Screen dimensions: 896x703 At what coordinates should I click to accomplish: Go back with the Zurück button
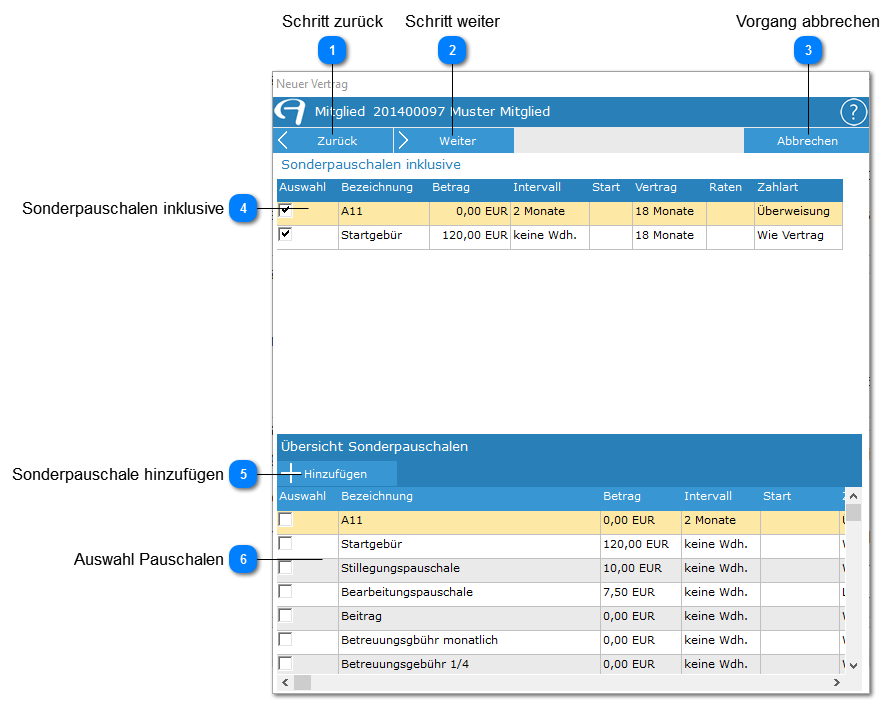pyautogui.click(x=333, y=141)
